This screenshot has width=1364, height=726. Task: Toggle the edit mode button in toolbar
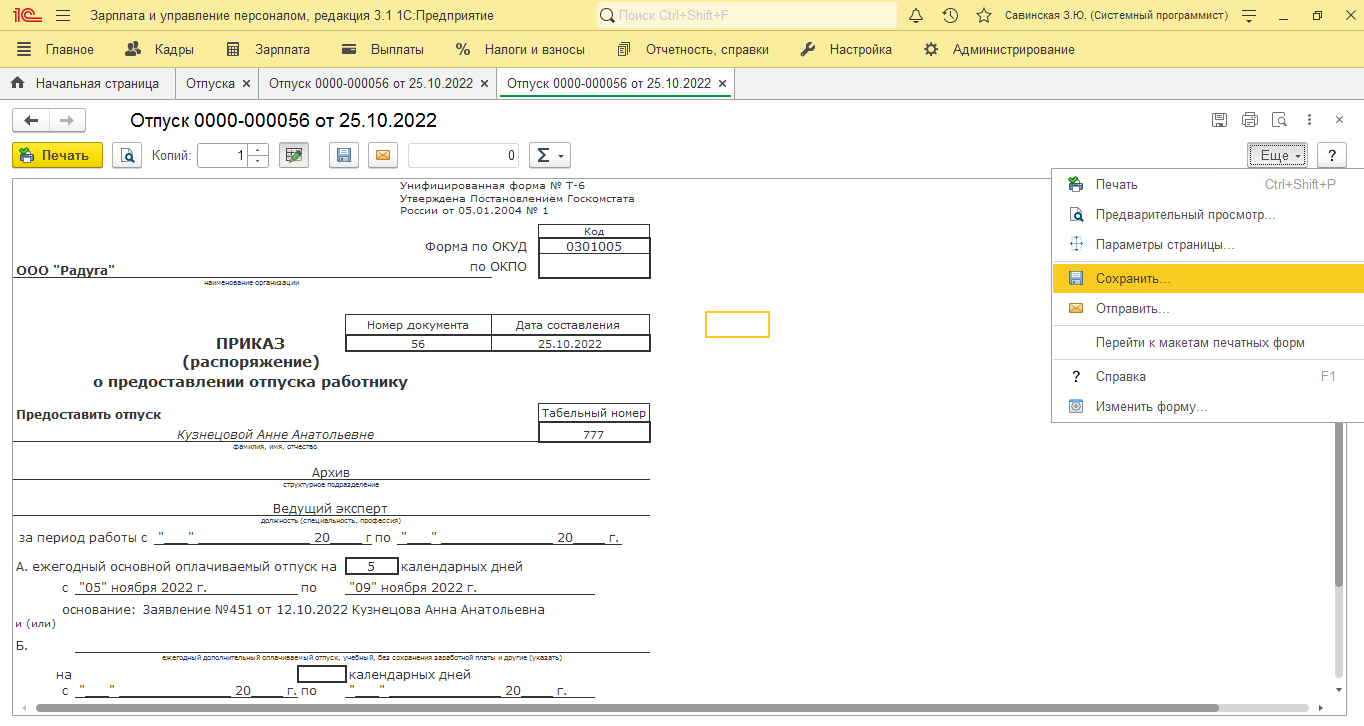pyautogui.click(x=293, y=155)
